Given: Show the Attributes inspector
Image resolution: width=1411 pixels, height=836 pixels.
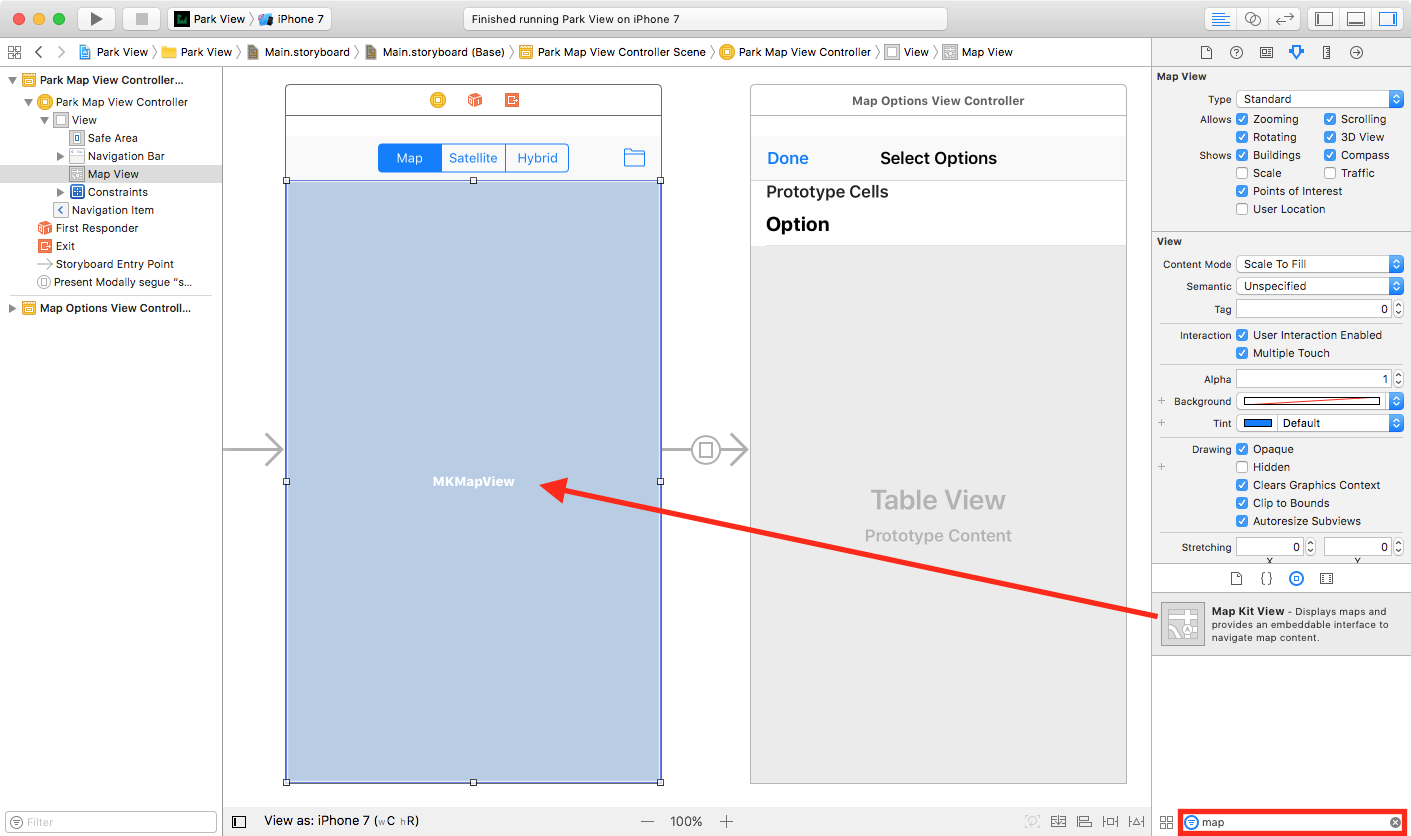Looking at the screenshot, I should click(1296, 52).
